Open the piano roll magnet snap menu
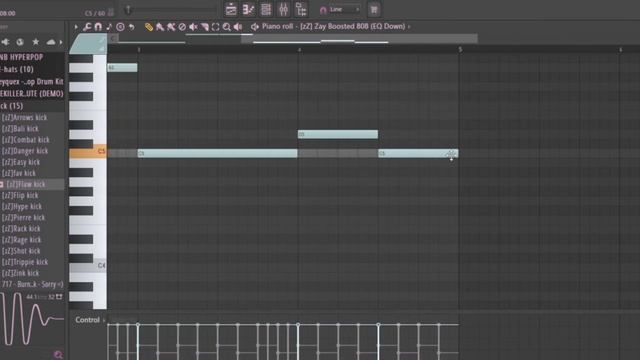 (98, 27)
